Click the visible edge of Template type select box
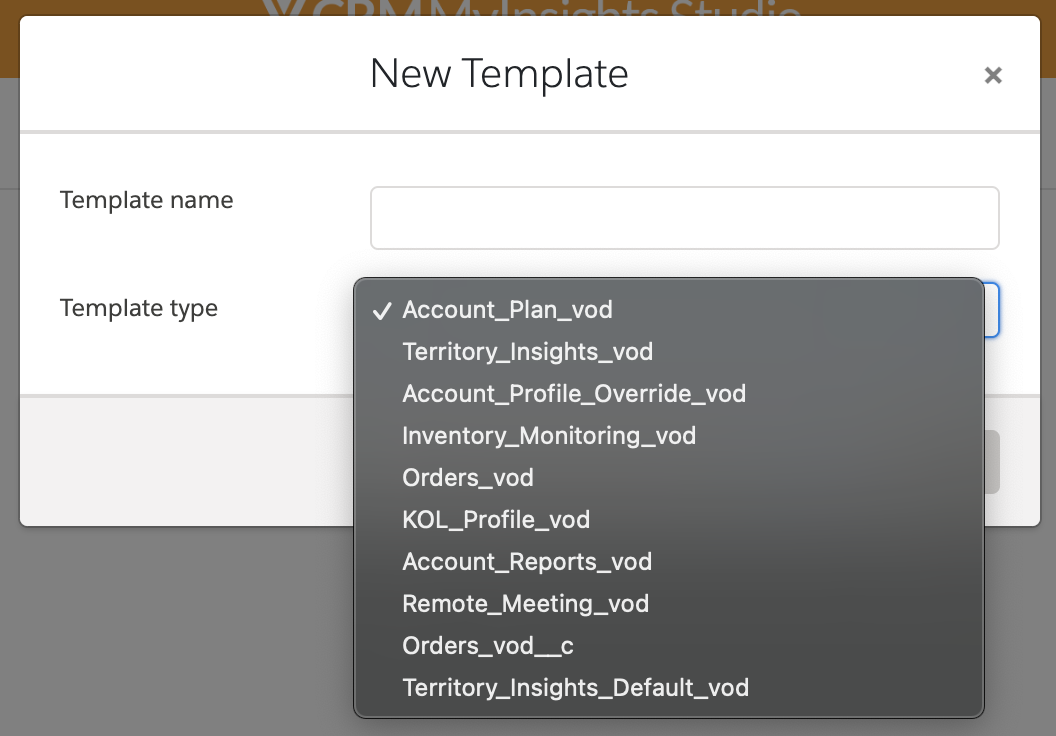This screenshot has width=1056, height=736. [992, 310]
